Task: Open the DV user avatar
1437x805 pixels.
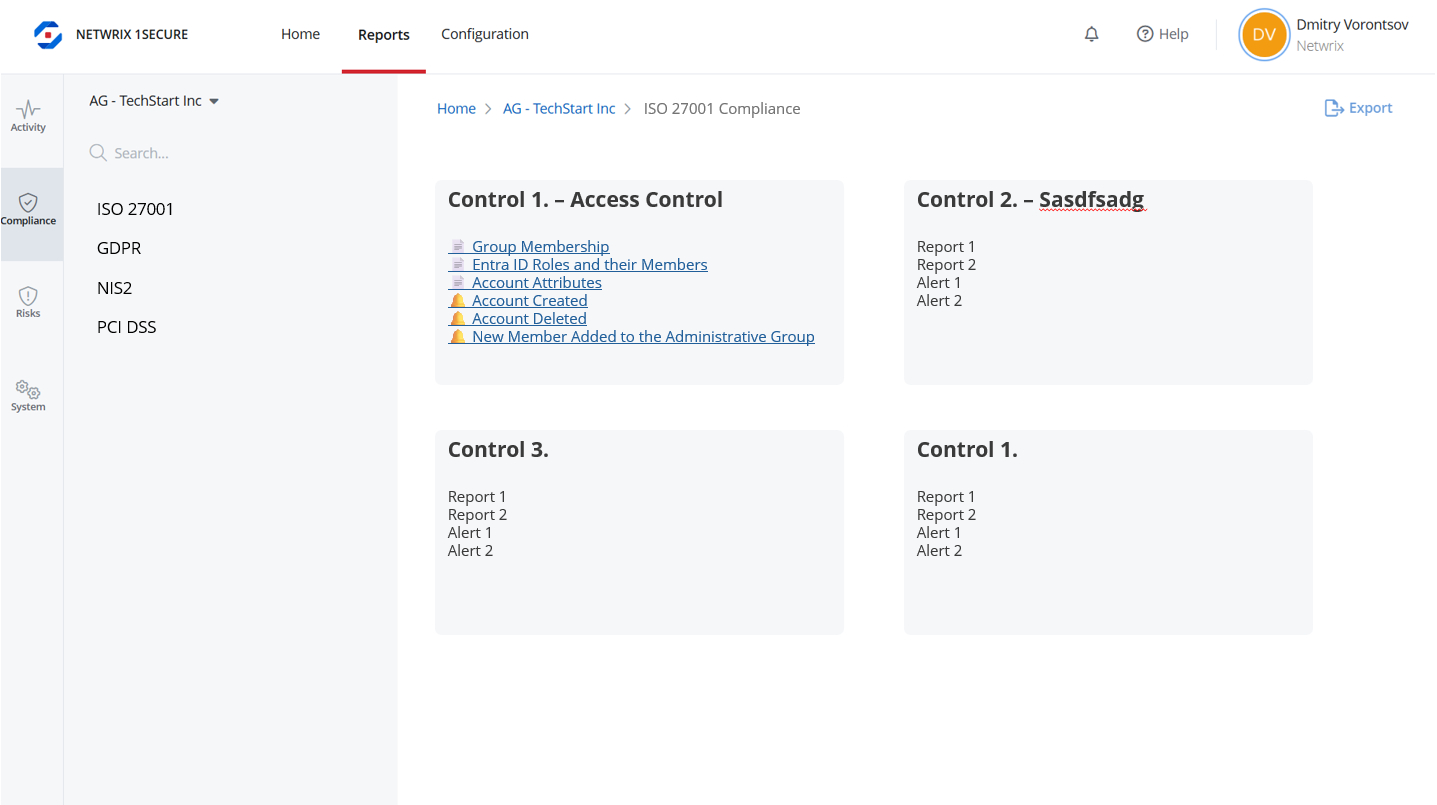Action: (1264, 35)
